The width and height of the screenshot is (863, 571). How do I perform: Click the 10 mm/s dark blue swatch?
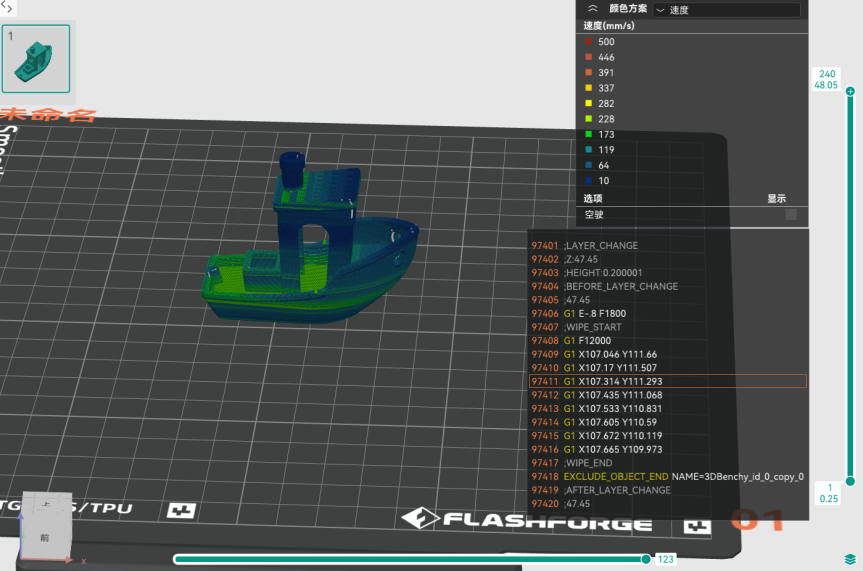(589, 181)
